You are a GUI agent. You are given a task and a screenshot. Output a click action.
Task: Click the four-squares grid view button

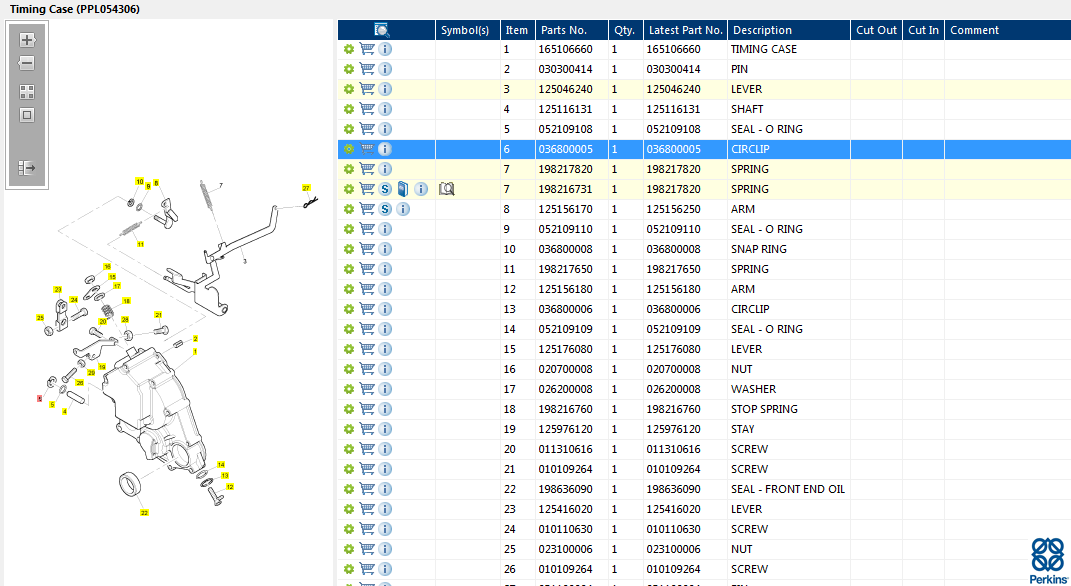27,92
